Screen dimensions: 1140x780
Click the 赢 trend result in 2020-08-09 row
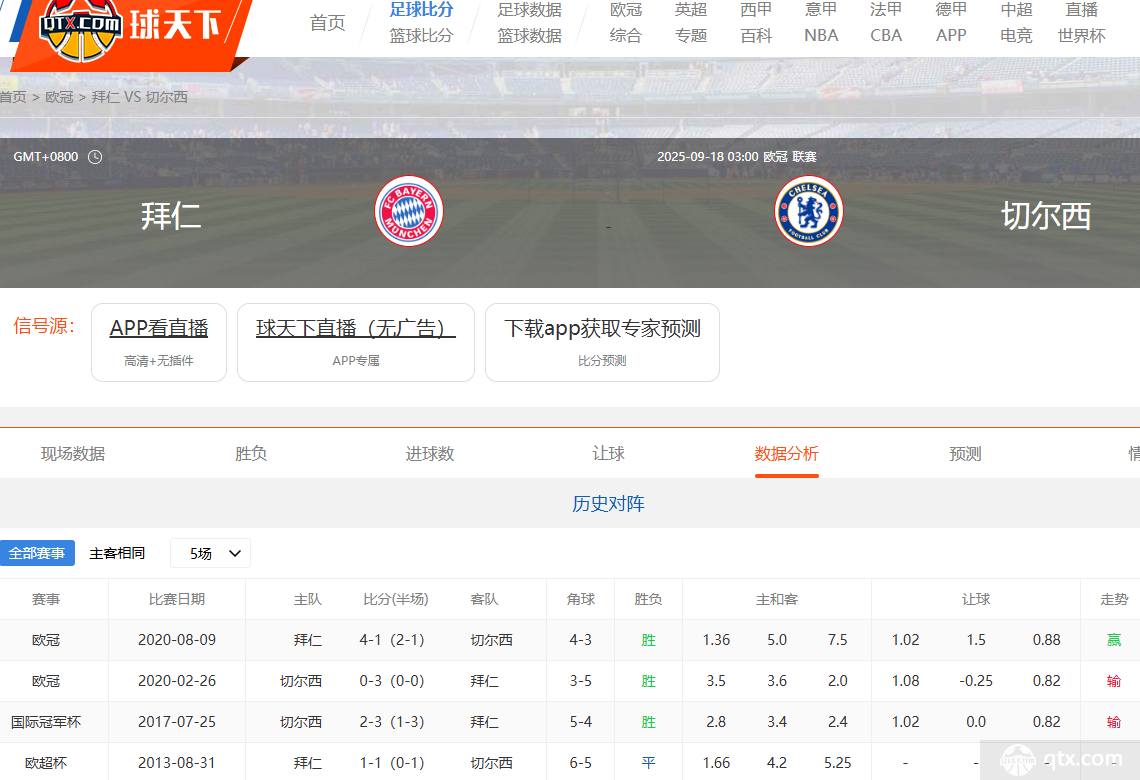[x=1114, y=640]
